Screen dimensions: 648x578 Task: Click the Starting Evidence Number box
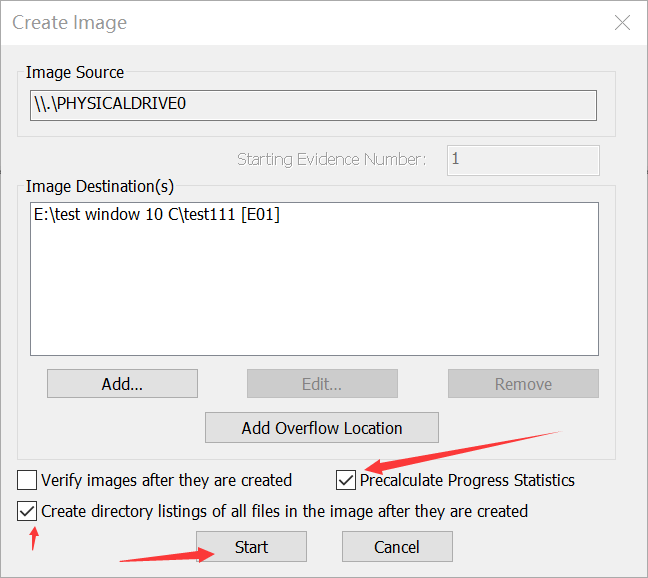click(523, 159)
